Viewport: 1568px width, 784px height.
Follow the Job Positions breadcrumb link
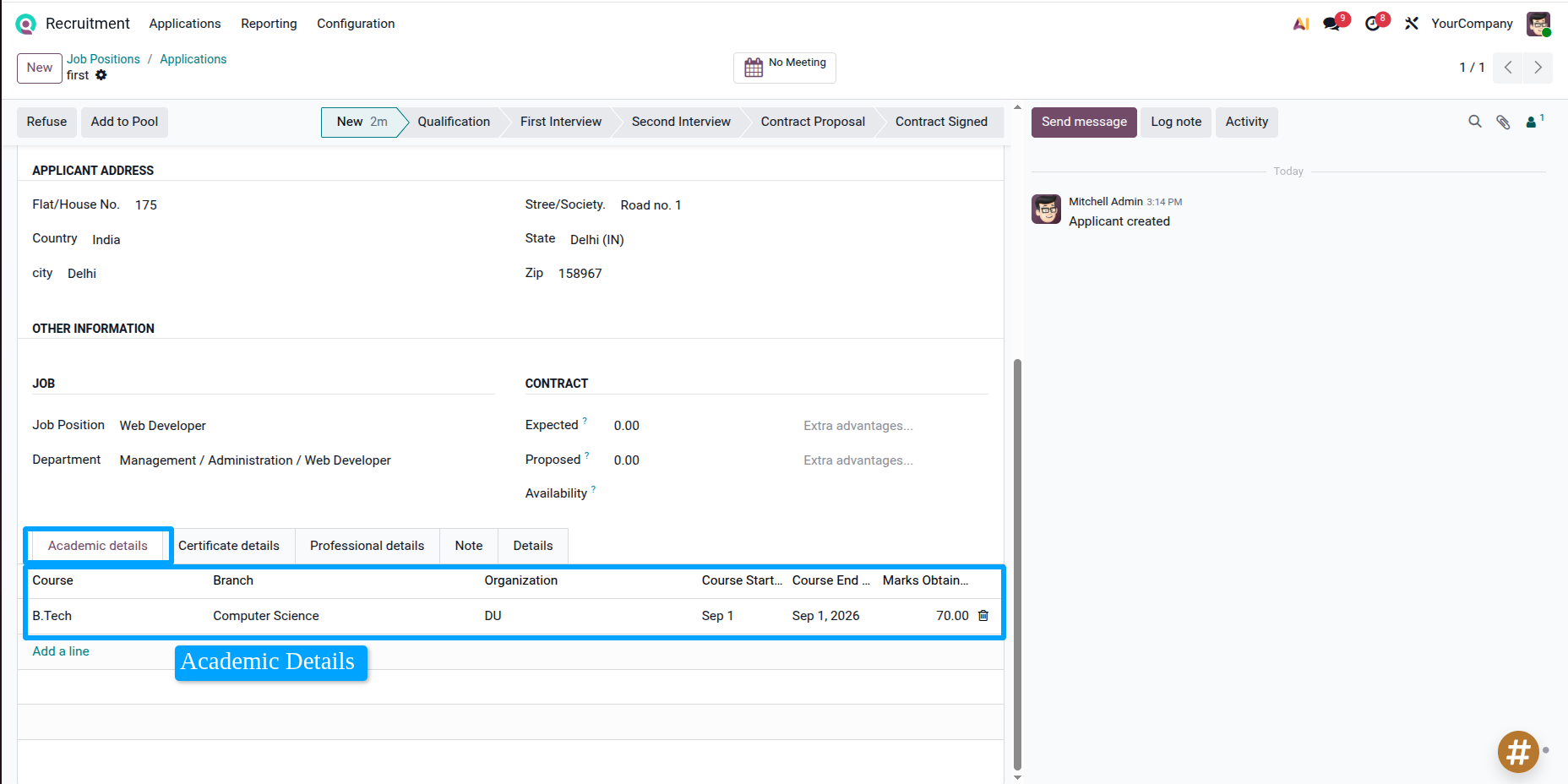[103, 59]
